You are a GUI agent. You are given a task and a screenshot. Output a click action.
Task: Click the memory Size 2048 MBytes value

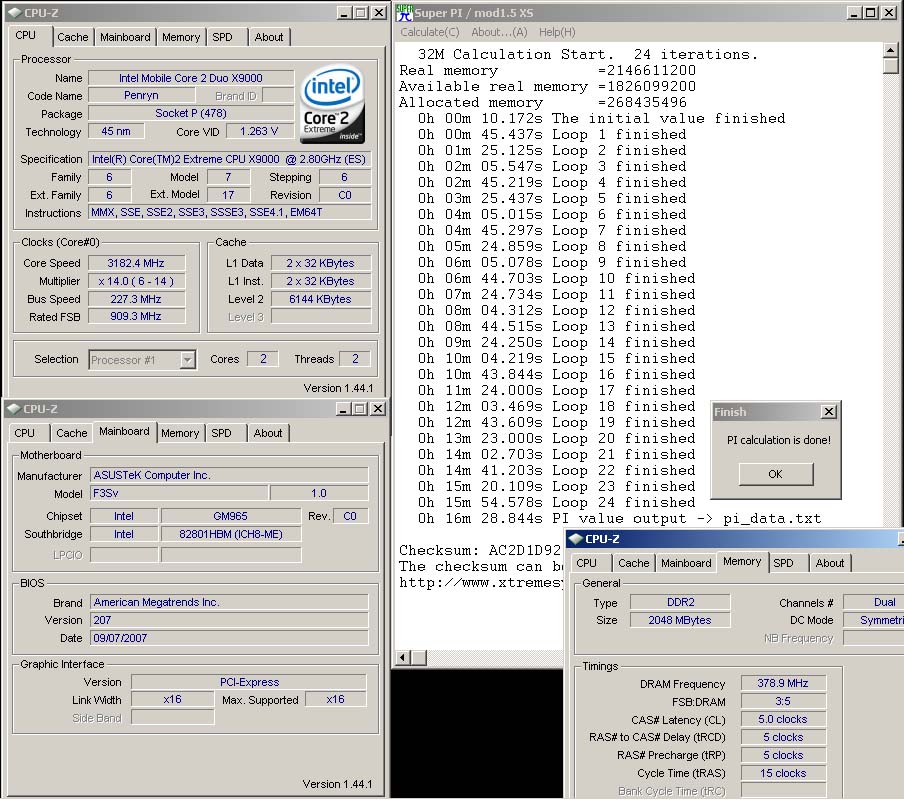[x=680, y=620]
